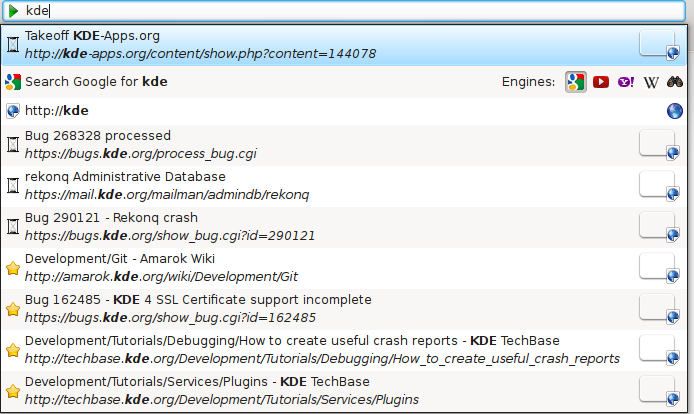Open Takeoff KDE-Apps.org suggestion title

(92, 36)
